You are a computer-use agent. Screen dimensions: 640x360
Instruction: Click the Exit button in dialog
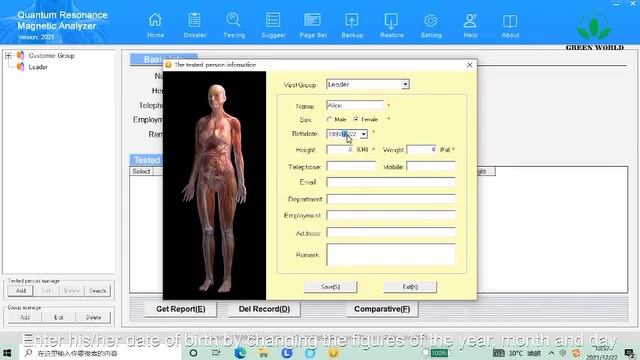pos(410,287)
